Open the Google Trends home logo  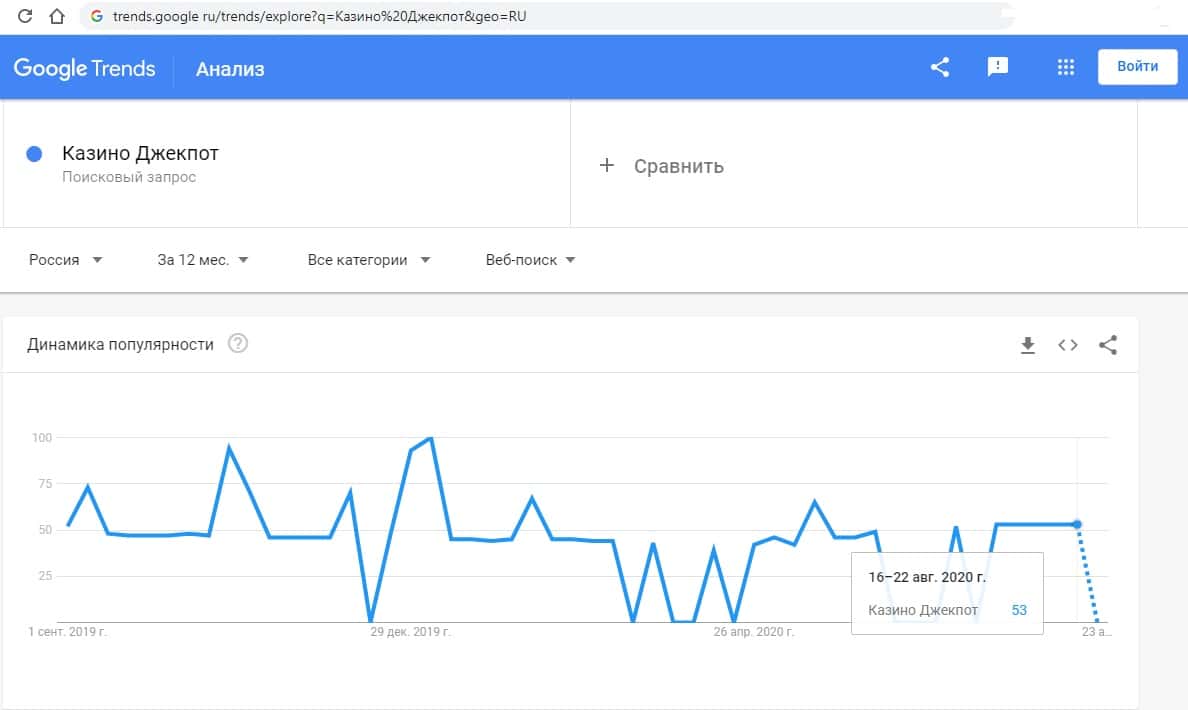[84, 68]
